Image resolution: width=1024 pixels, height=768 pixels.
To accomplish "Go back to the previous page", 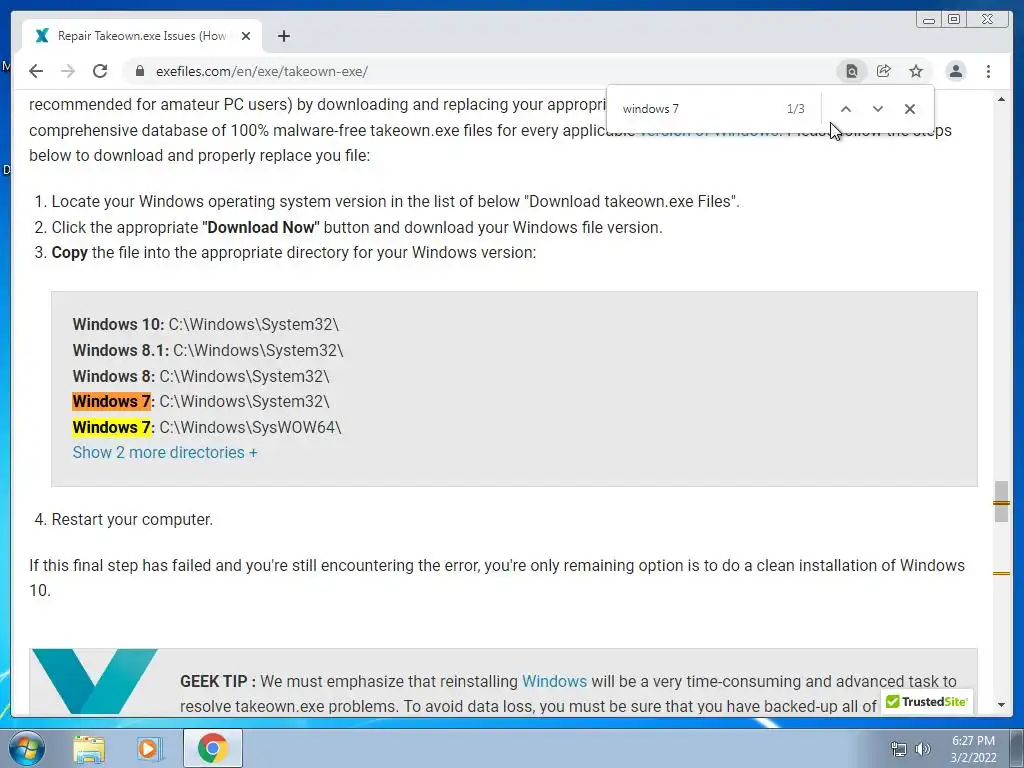I will click(x=36, y=71).
